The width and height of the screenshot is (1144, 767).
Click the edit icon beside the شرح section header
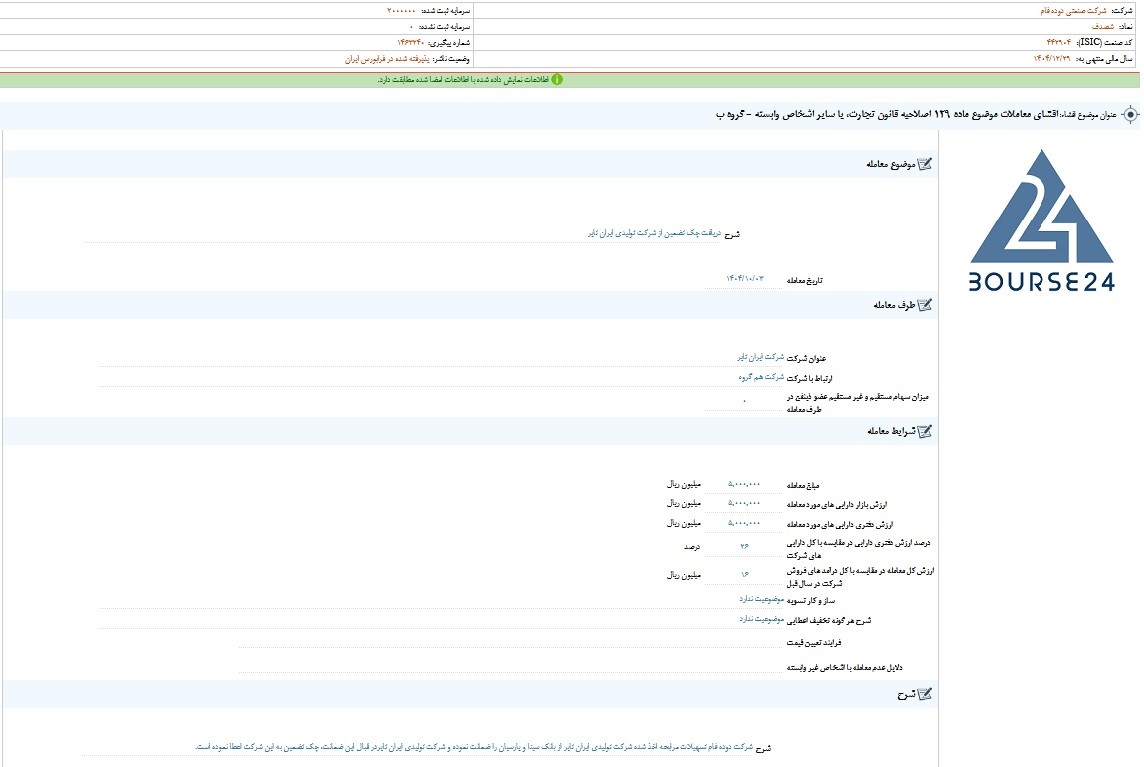click(x=924, y=694)
